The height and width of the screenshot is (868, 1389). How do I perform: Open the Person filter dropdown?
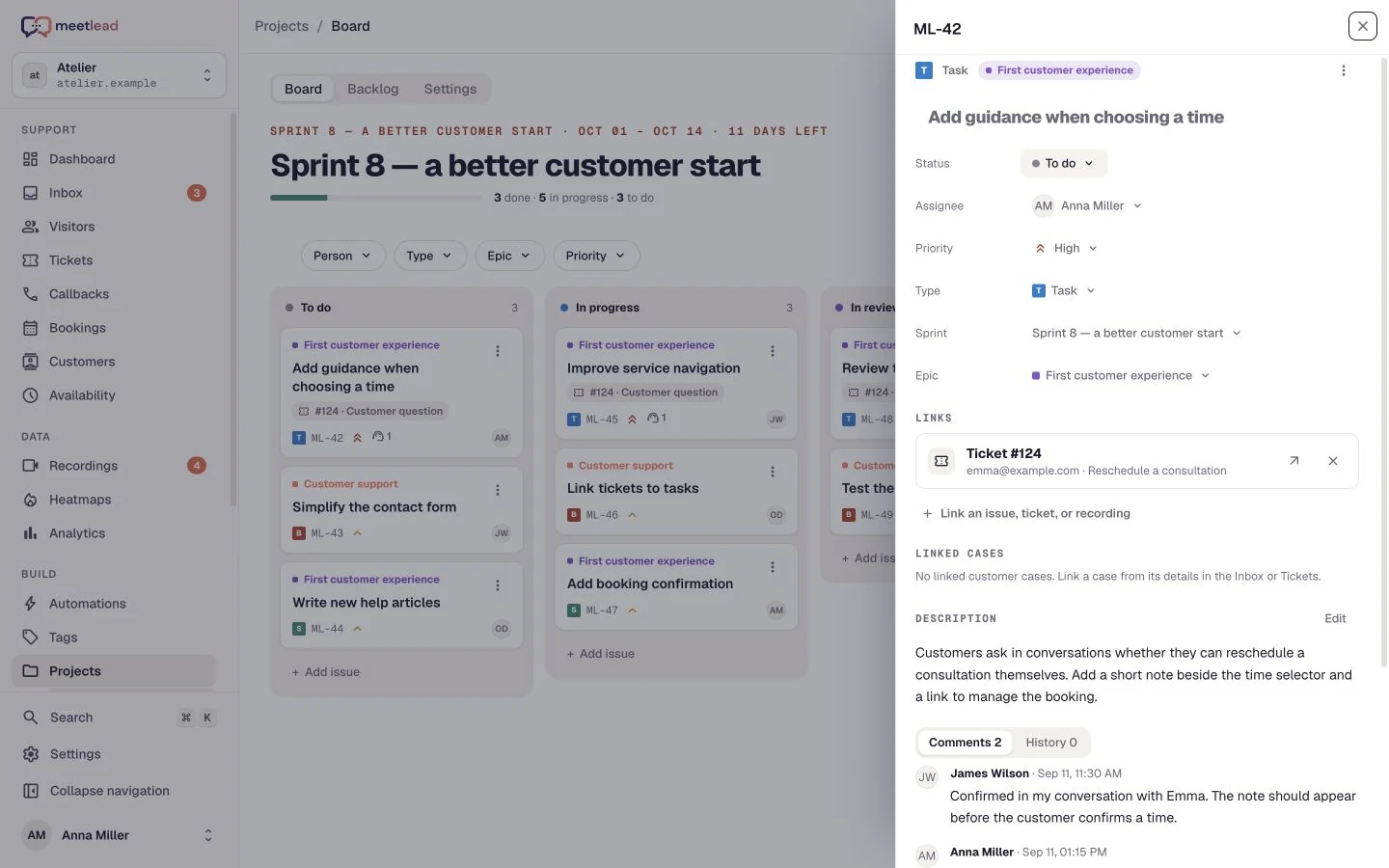point(342,256)
